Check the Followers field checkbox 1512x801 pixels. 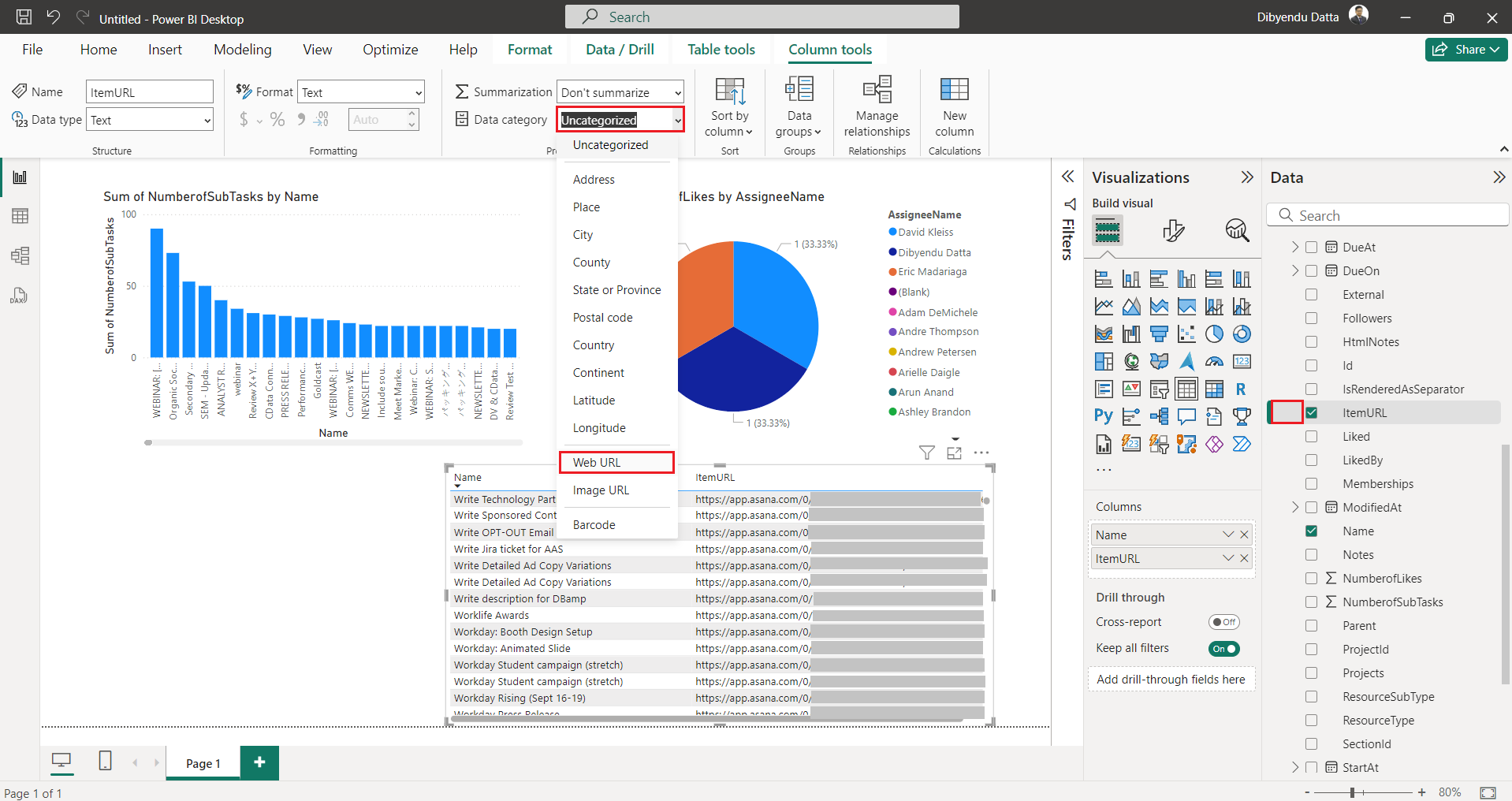(x=1311, y=319)
